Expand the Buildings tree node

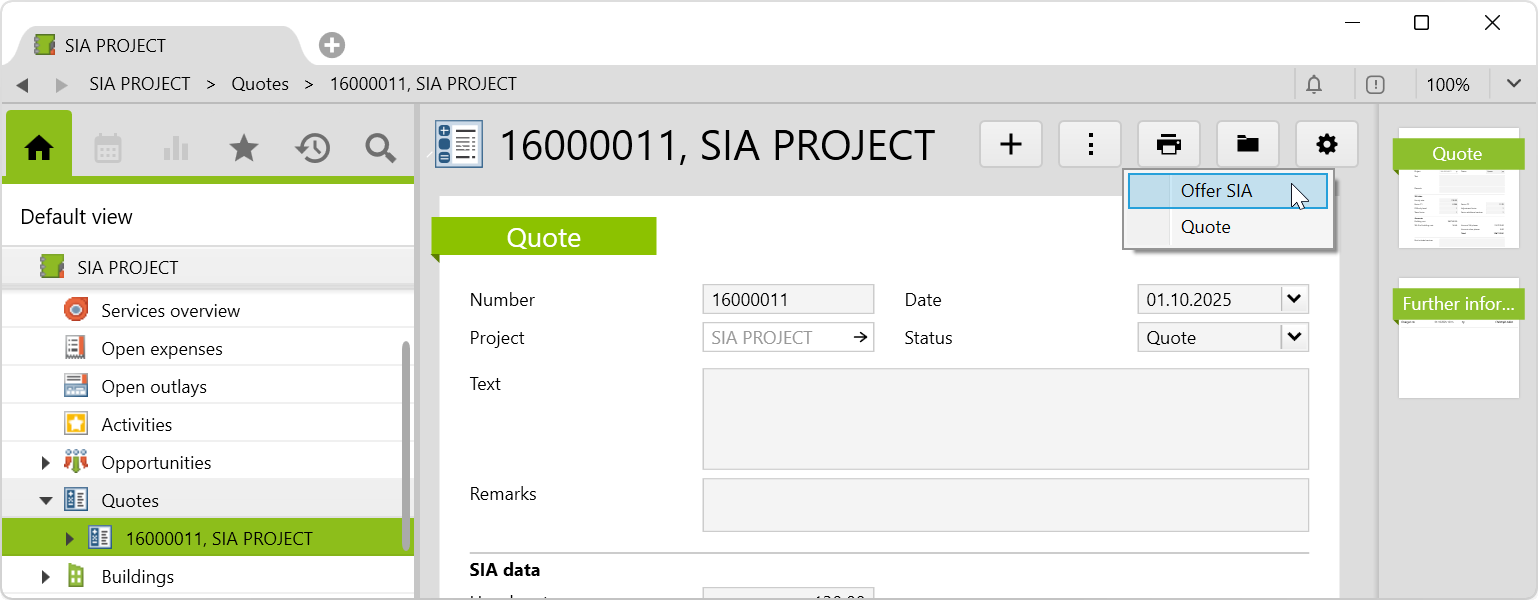coord(45,577)
